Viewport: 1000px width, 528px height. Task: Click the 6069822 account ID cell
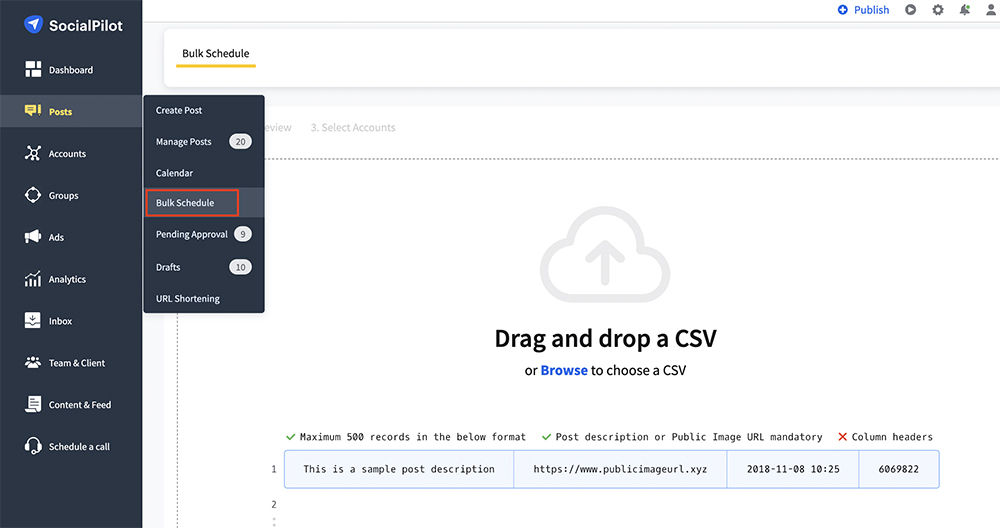click(x=899, y=469)
